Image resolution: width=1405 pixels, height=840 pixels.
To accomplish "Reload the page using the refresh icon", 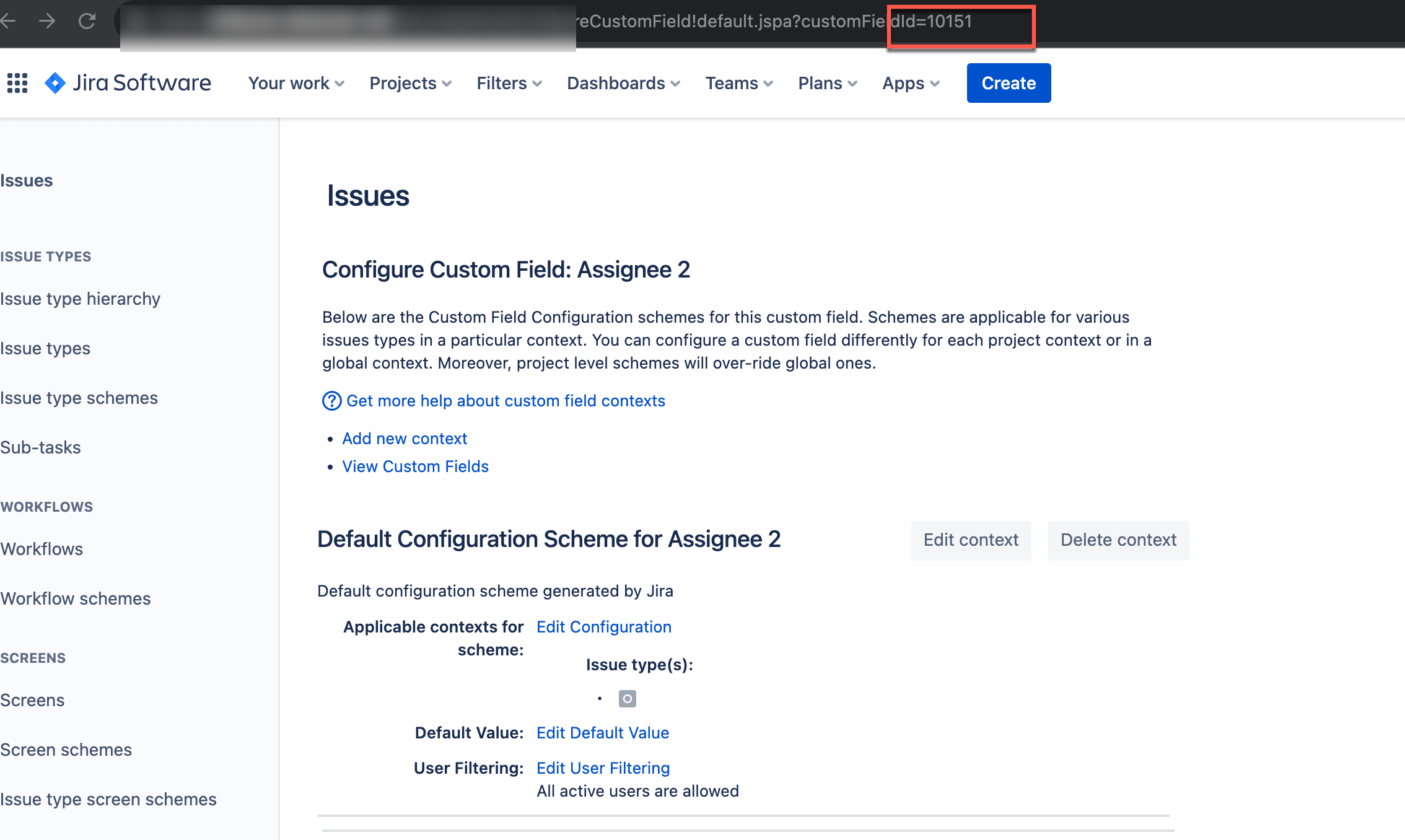I will [x=87, y=20].
